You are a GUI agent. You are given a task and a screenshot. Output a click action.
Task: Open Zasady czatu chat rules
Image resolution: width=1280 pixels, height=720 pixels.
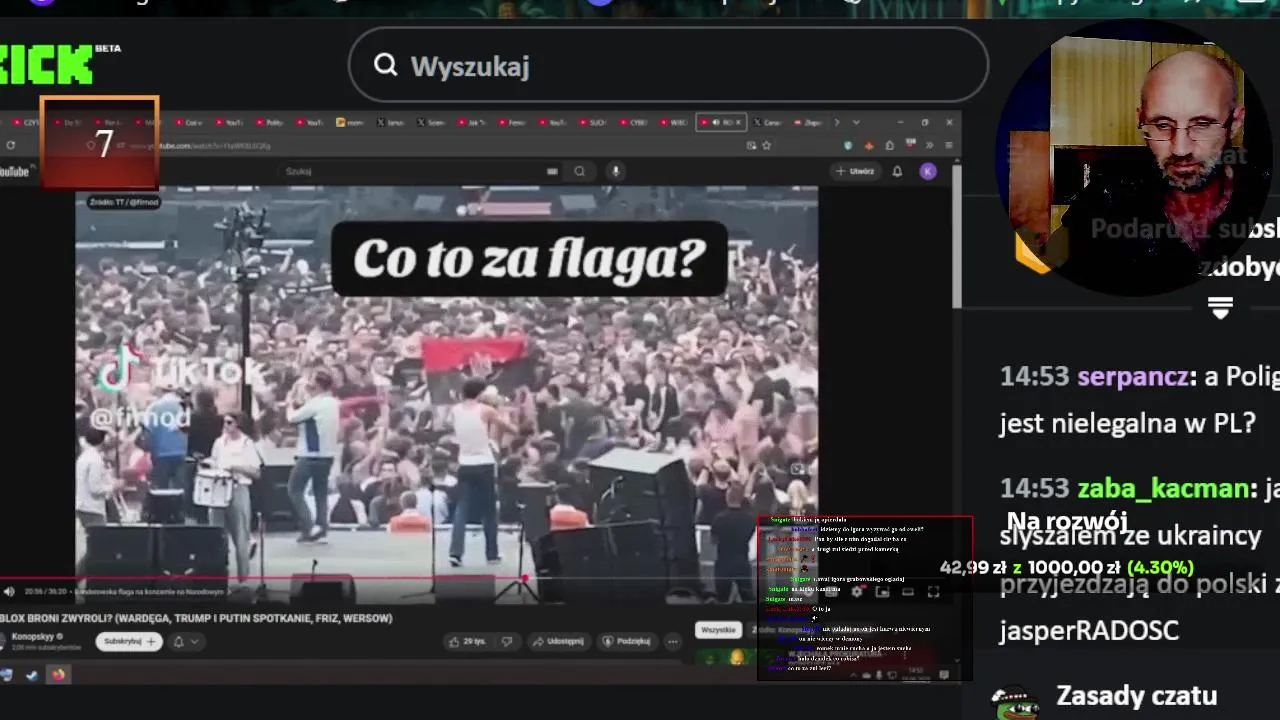point(1136,695)
